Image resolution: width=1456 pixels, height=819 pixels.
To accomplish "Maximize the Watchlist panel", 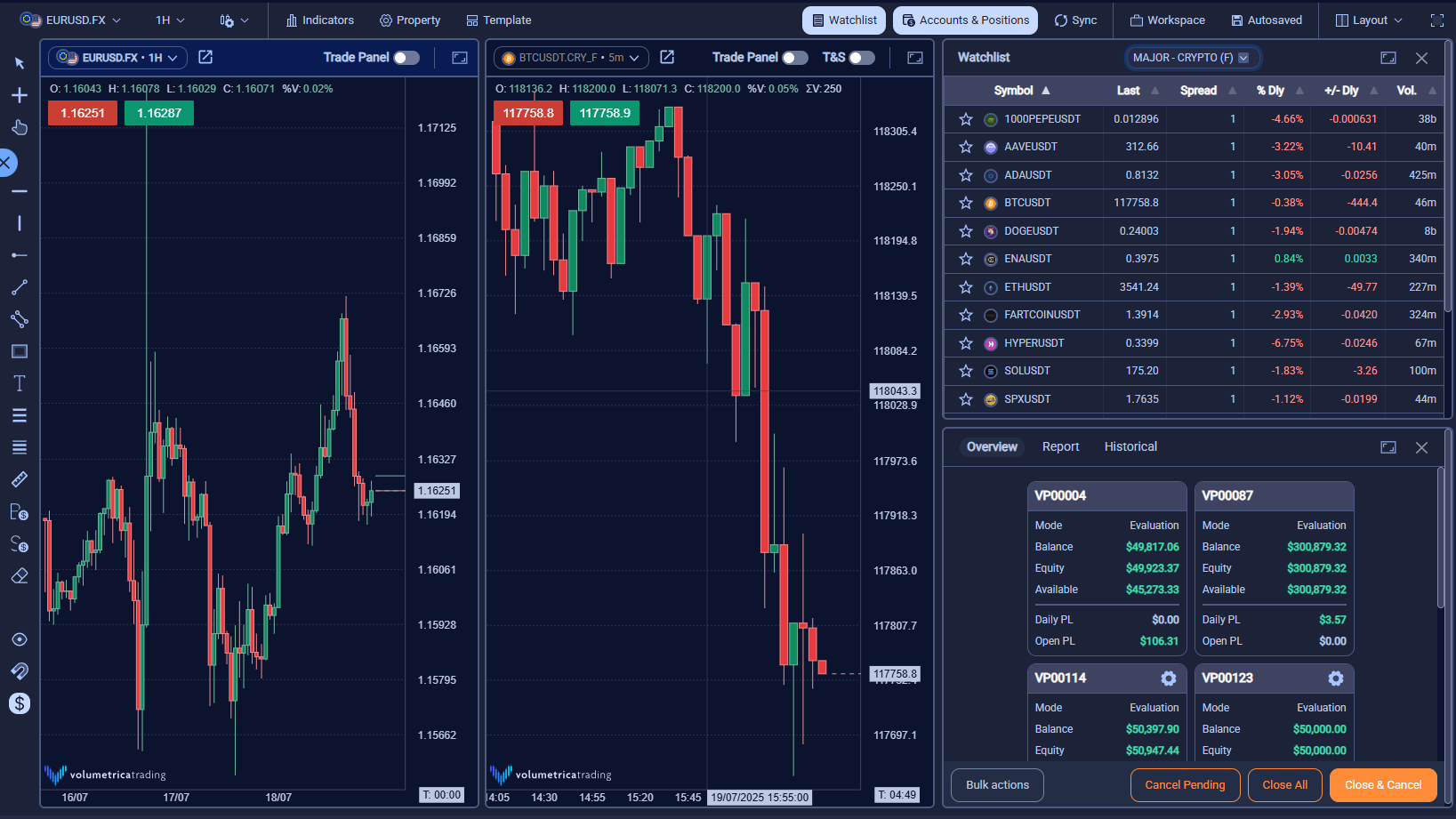I will coord(1388,58).
